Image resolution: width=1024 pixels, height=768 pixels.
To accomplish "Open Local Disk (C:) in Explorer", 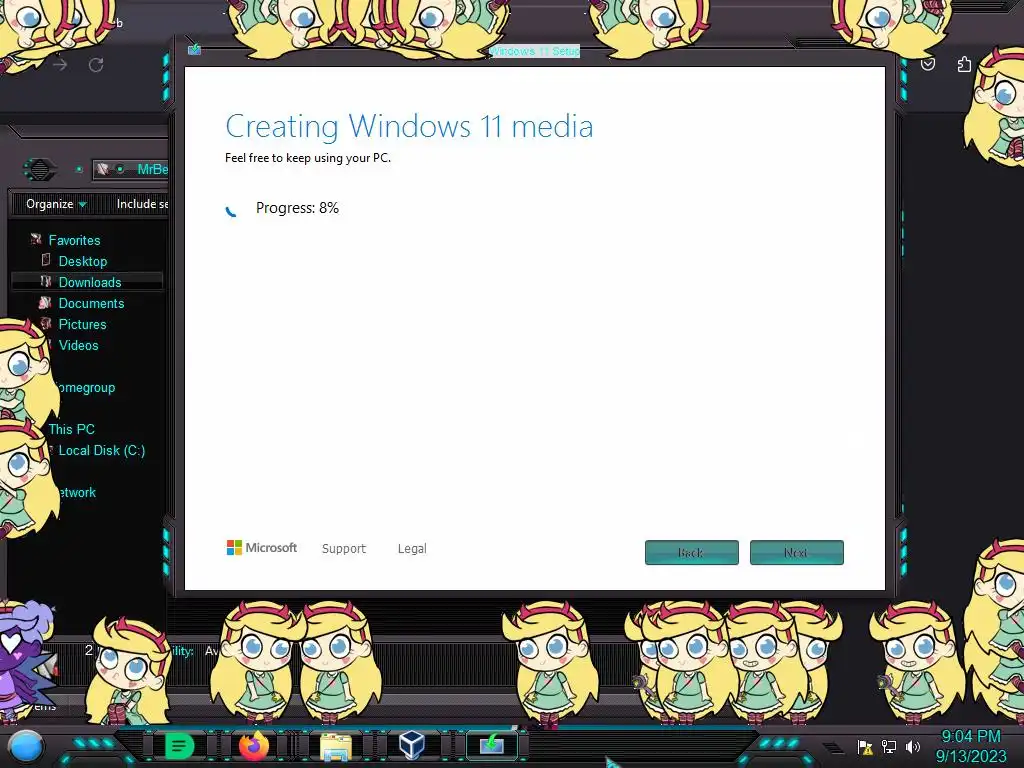I will point(101,450).
